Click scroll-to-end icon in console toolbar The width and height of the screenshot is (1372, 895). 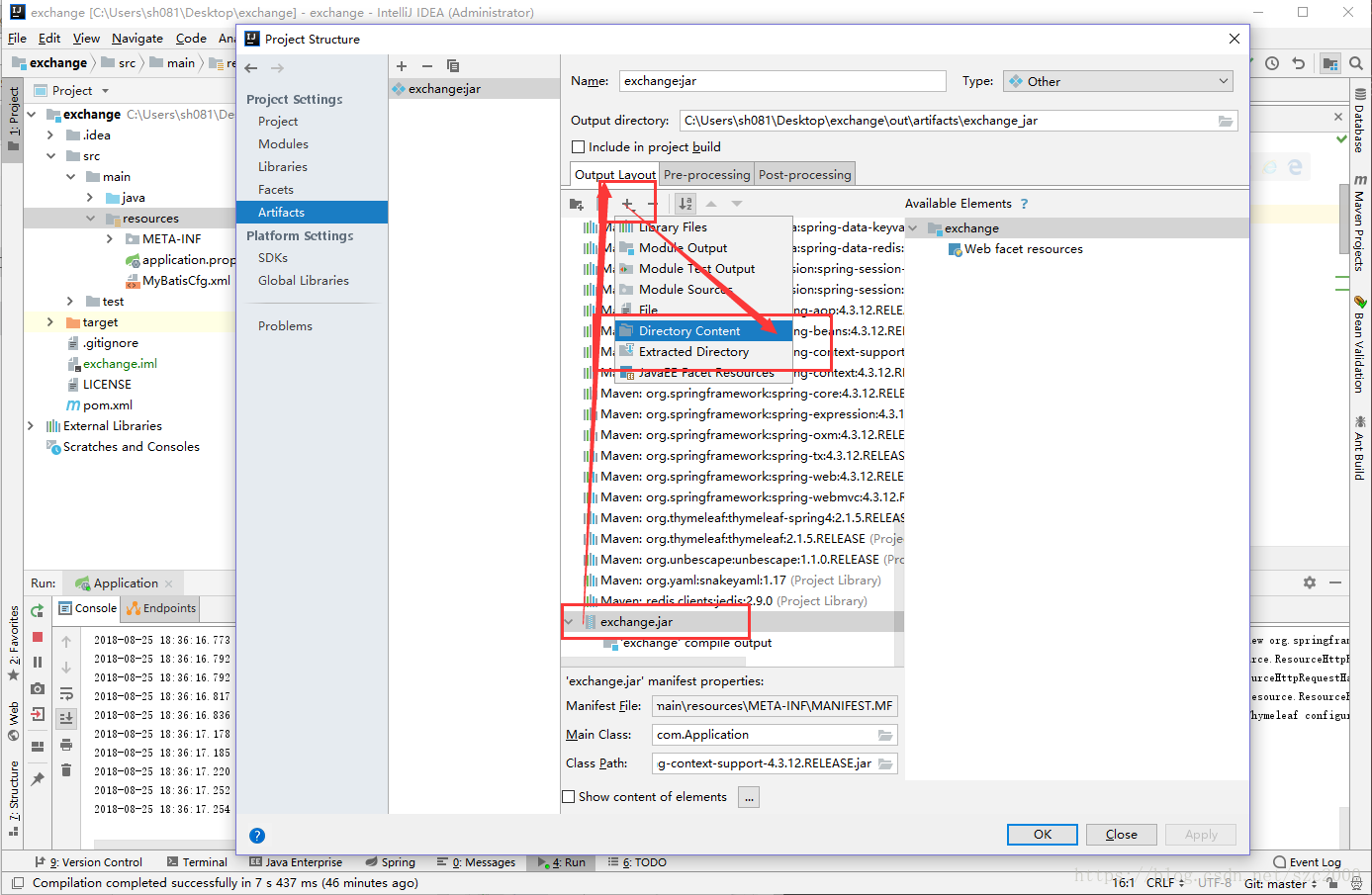pos(66,718)
